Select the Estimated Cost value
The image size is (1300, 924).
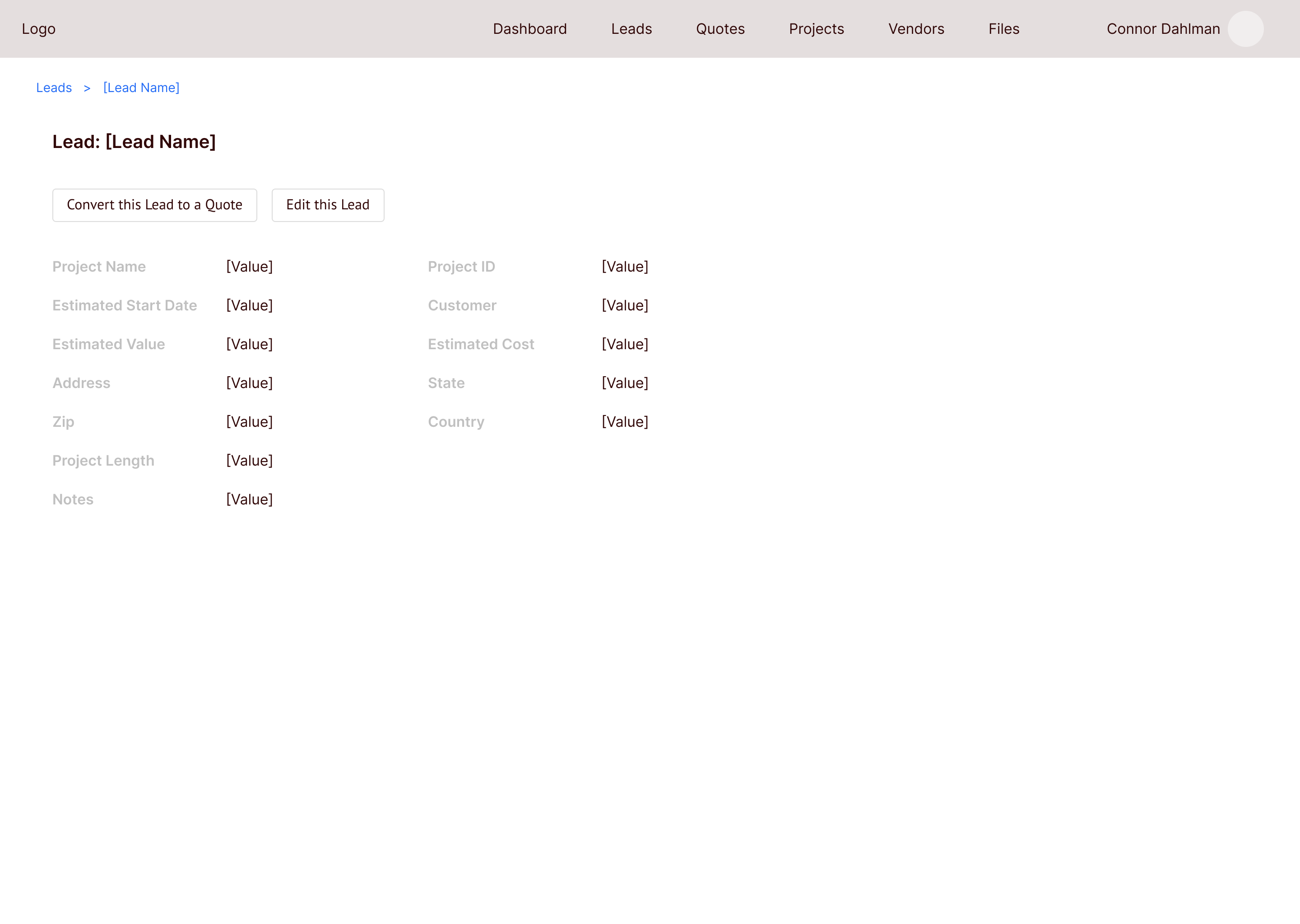pyautogui.click(x=625, y=344)
